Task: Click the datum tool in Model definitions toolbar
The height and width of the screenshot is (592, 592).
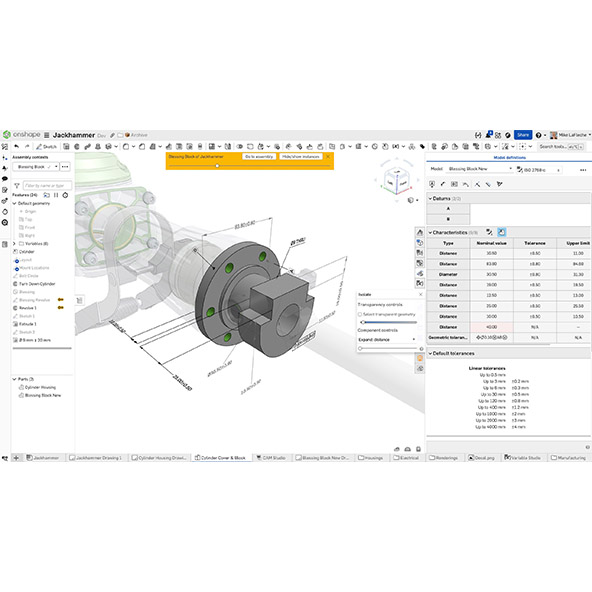Action: click(x=432, y=184)
